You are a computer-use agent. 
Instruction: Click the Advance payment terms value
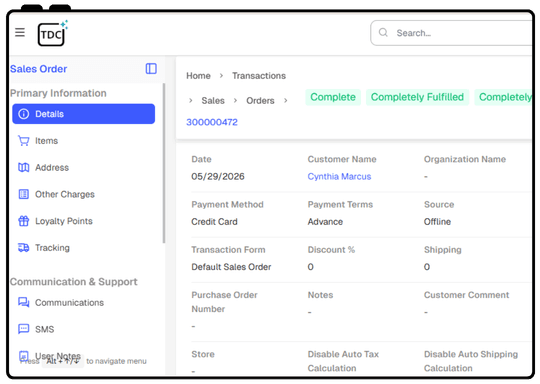(x=325, y=221)
